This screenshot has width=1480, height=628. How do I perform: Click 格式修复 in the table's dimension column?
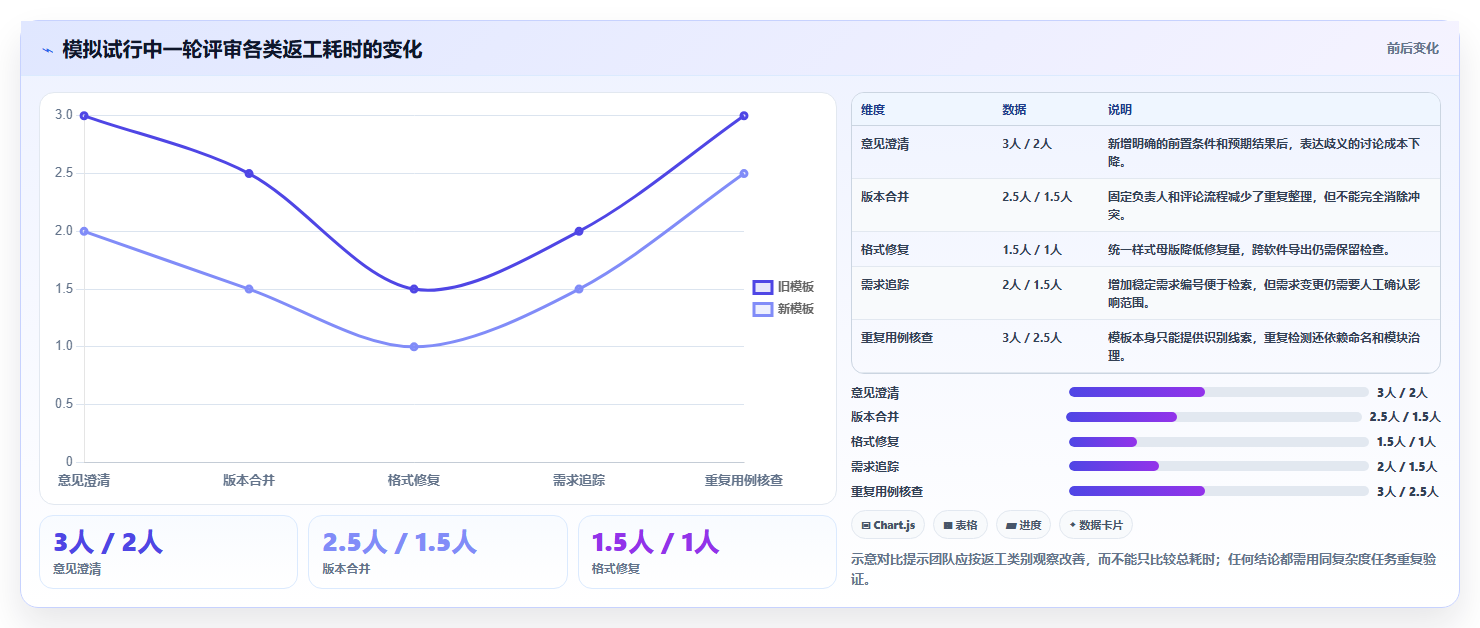click(x=885, y=249)
